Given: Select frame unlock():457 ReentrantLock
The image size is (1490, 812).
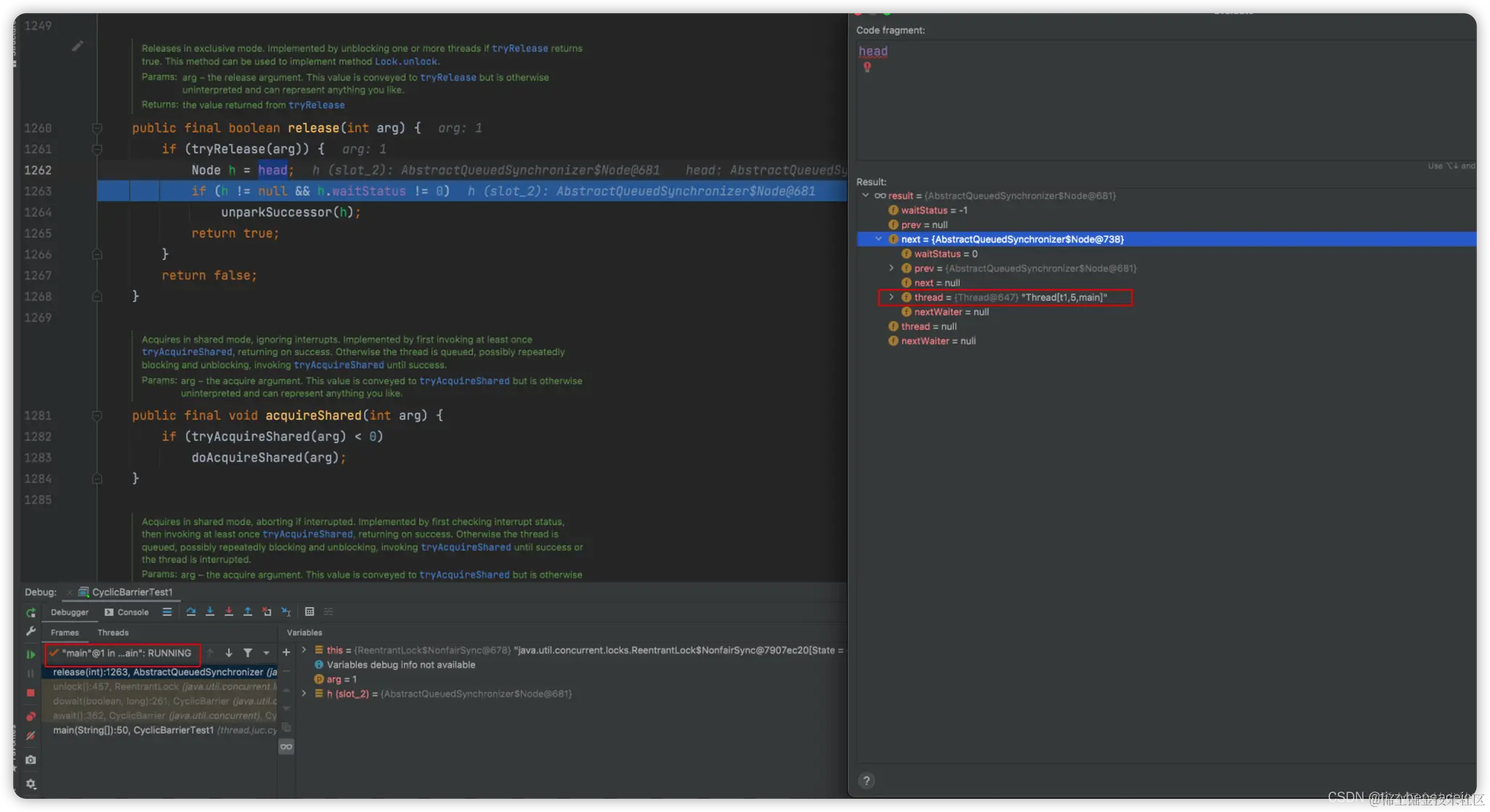Looking at the screenshot, I should [160, 686].
